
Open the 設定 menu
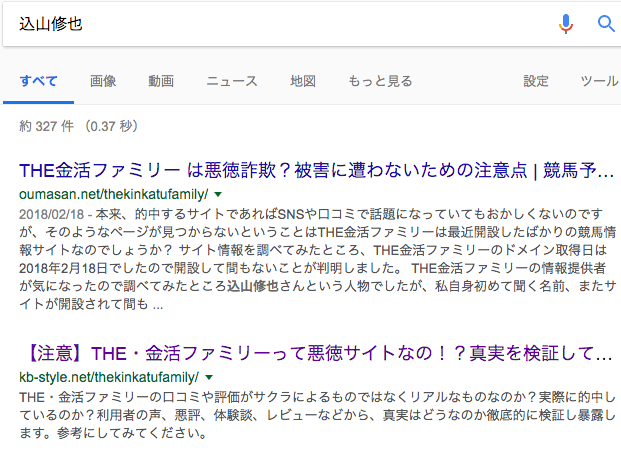536,81
